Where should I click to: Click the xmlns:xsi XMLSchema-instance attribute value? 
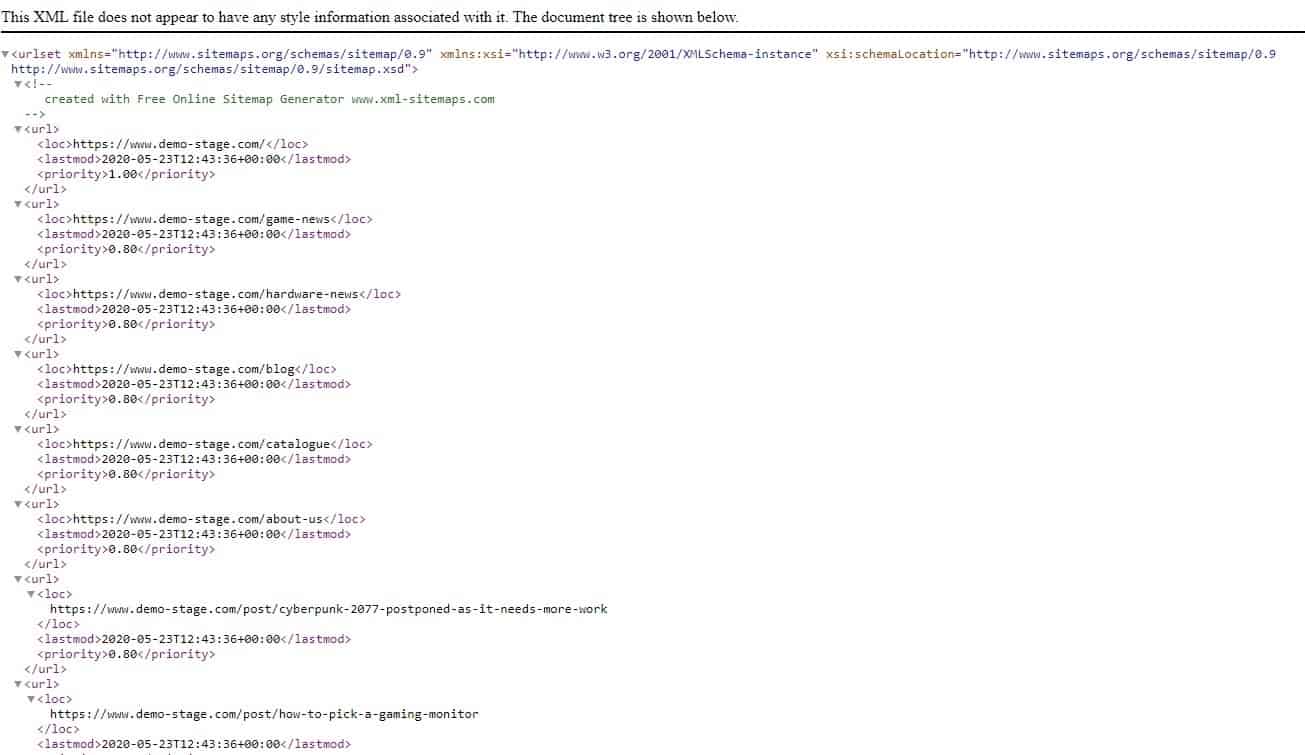pos(666,54)
